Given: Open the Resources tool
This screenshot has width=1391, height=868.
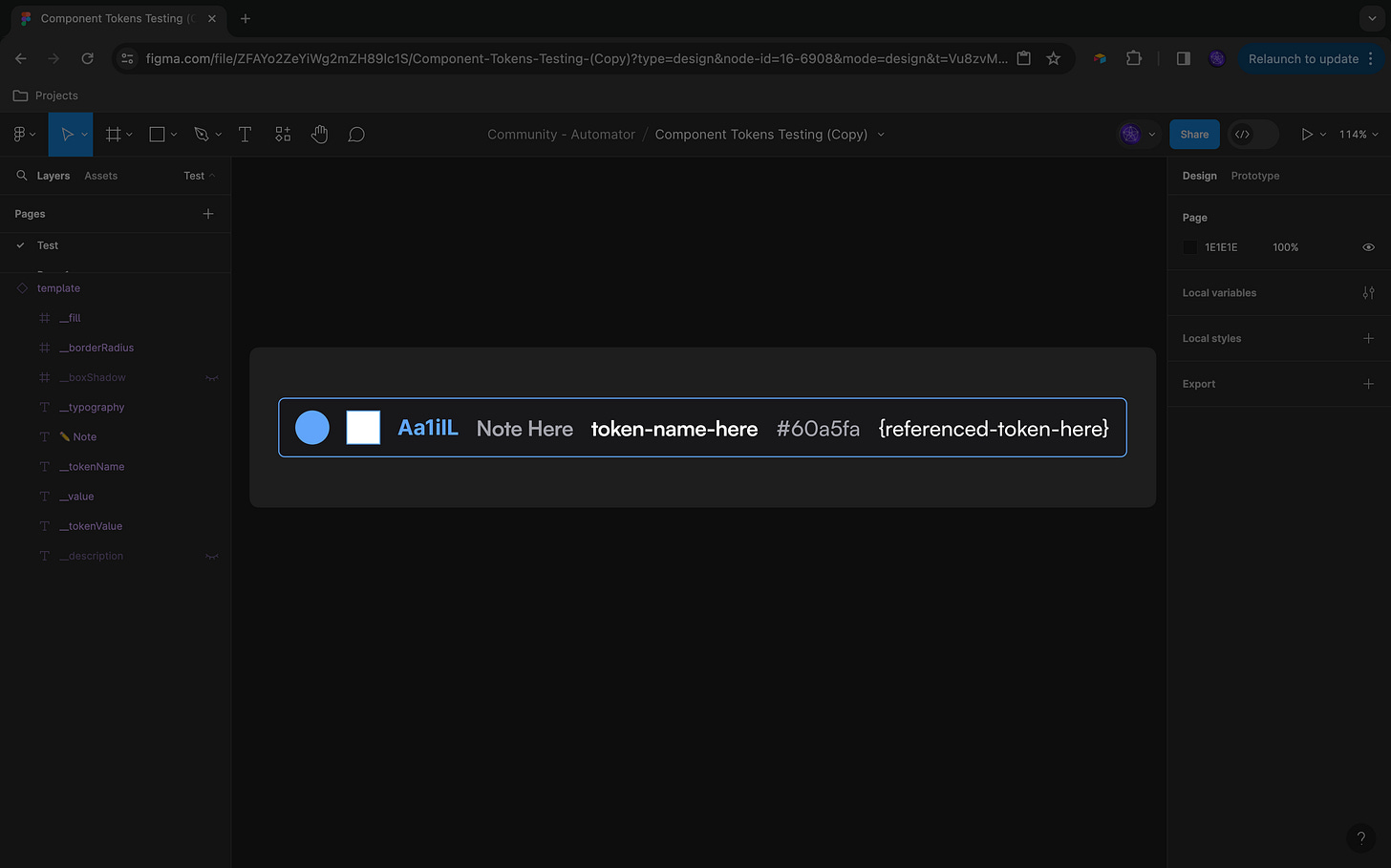Looking at the screenshot, I should click(283, 135).
